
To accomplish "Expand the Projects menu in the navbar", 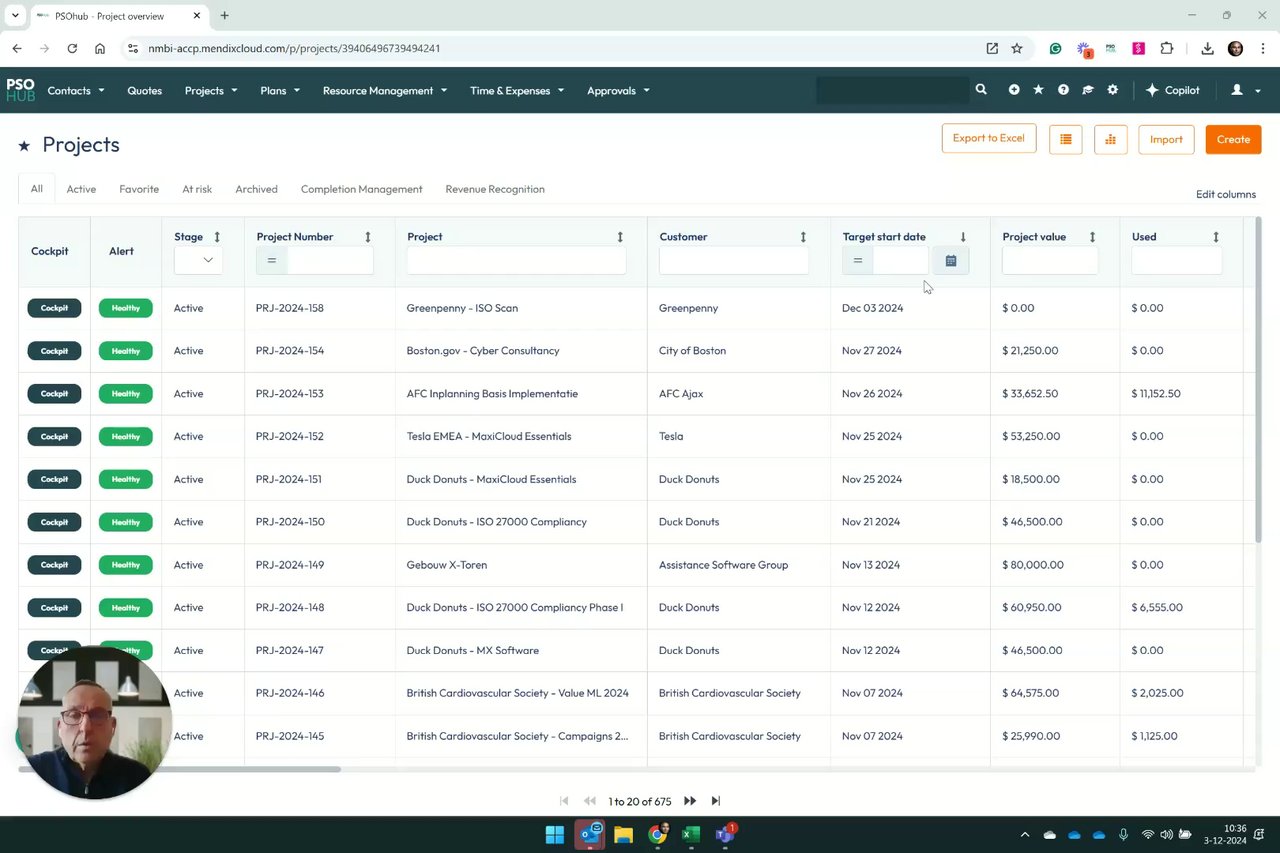I will click(211, 90).
